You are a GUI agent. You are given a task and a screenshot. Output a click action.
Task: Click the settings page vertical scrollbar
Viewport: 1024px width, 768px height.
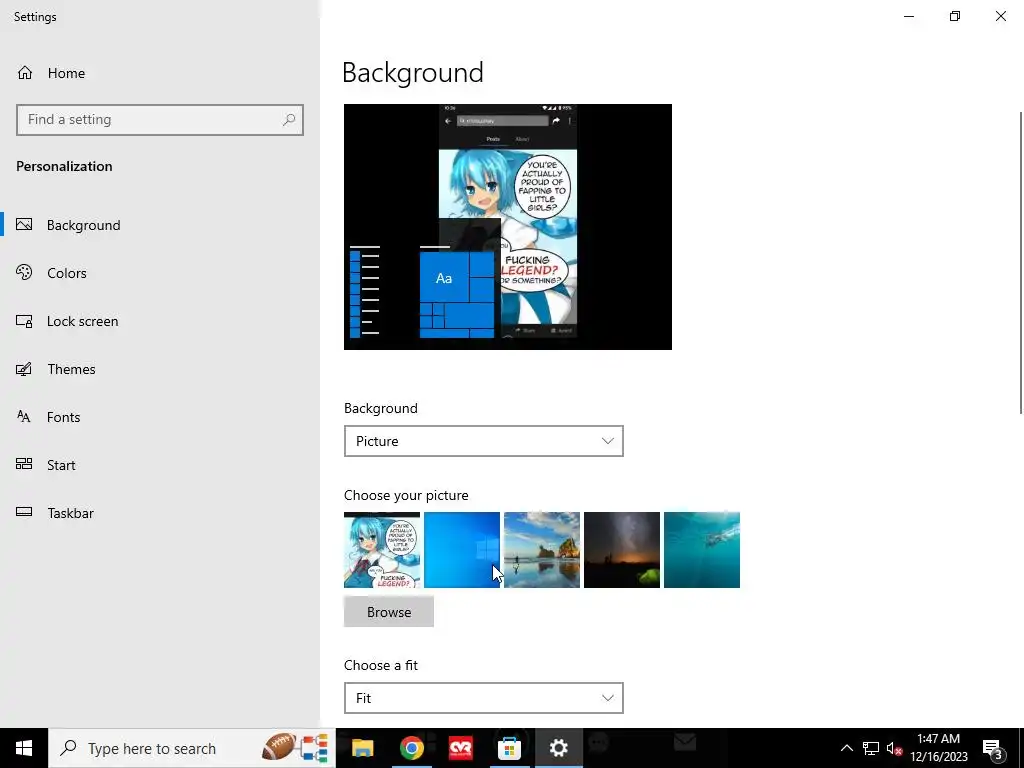point(1021,263)
